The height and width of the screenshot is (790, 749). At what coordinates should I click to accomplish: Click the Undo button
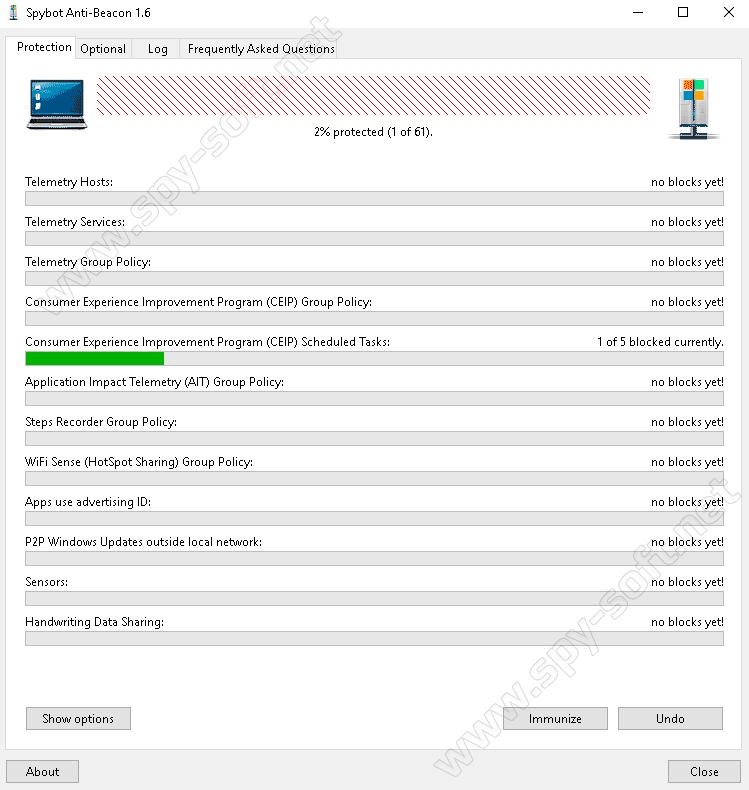click(x=670, y=718)
